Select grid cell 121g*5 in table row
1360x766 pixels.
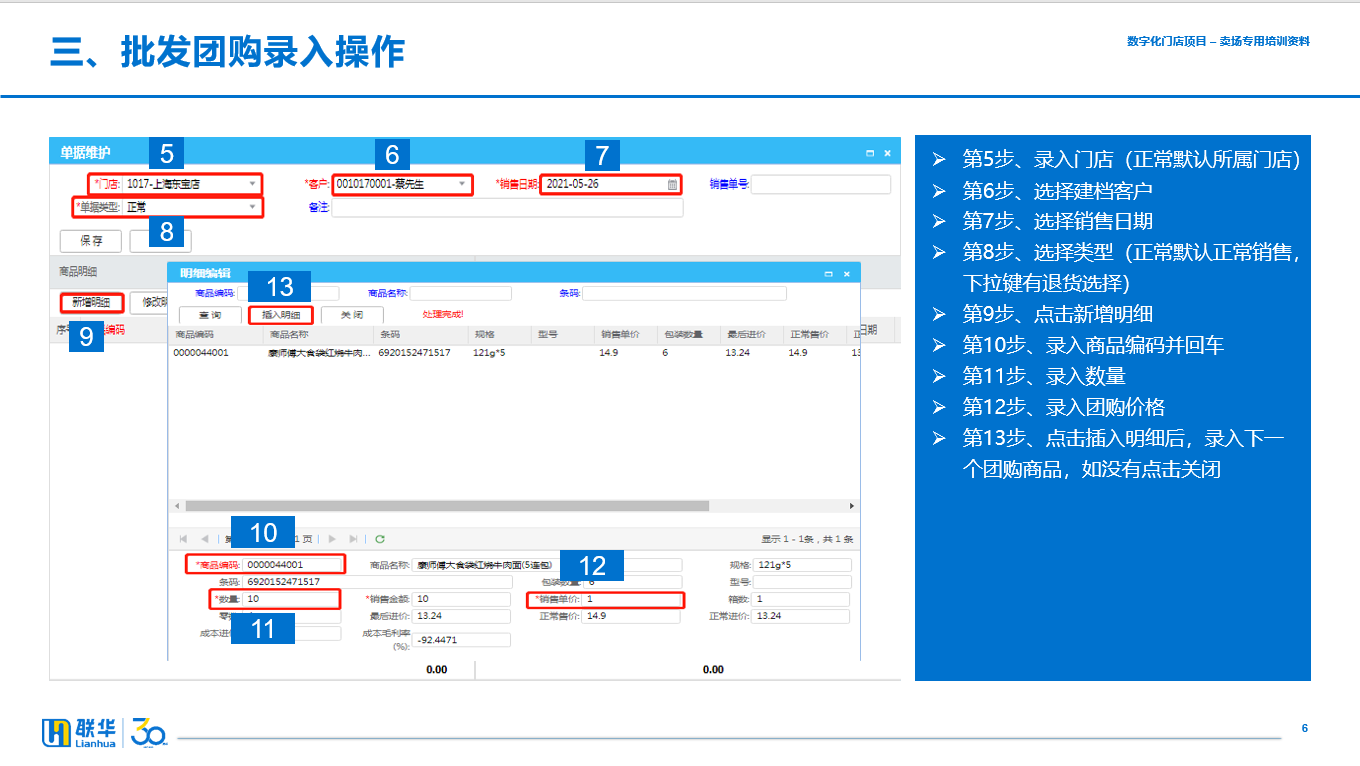coord(489,352)
